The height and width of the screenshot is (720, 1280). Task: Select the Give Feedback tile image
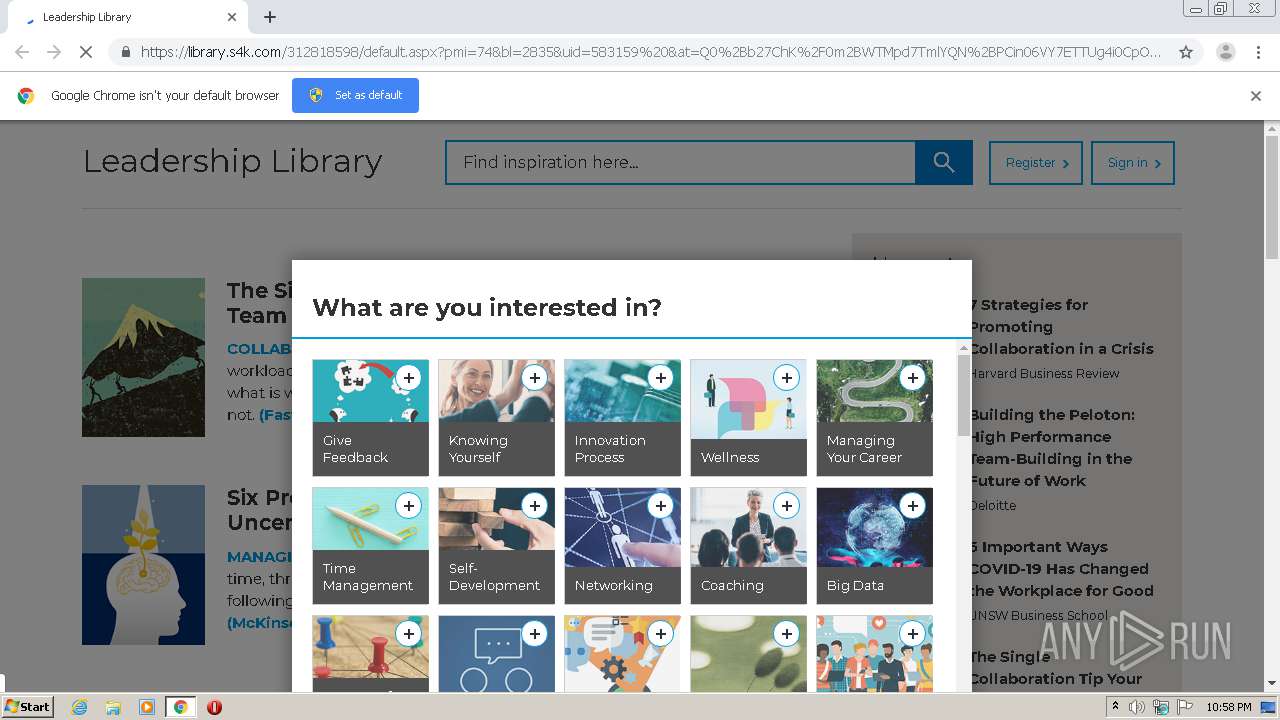(370, 391)
